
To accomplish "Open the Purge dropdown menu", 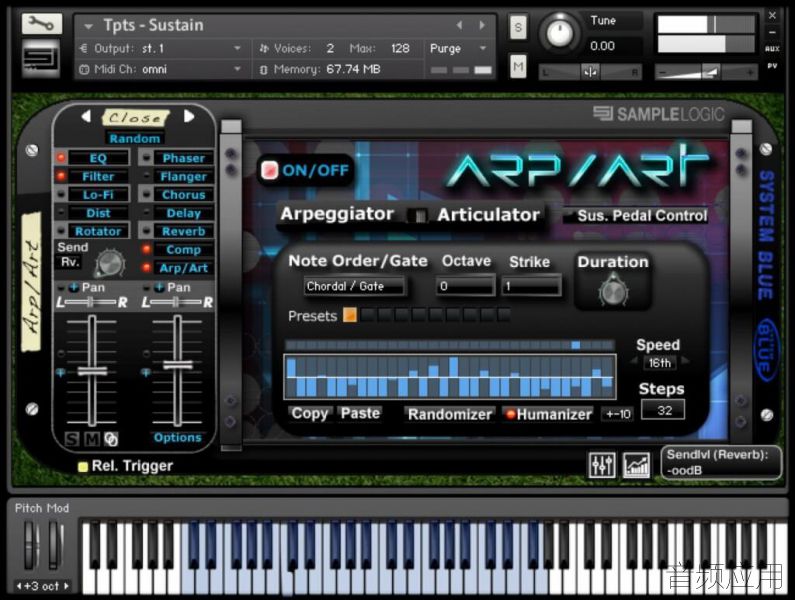I will [458, 48].
